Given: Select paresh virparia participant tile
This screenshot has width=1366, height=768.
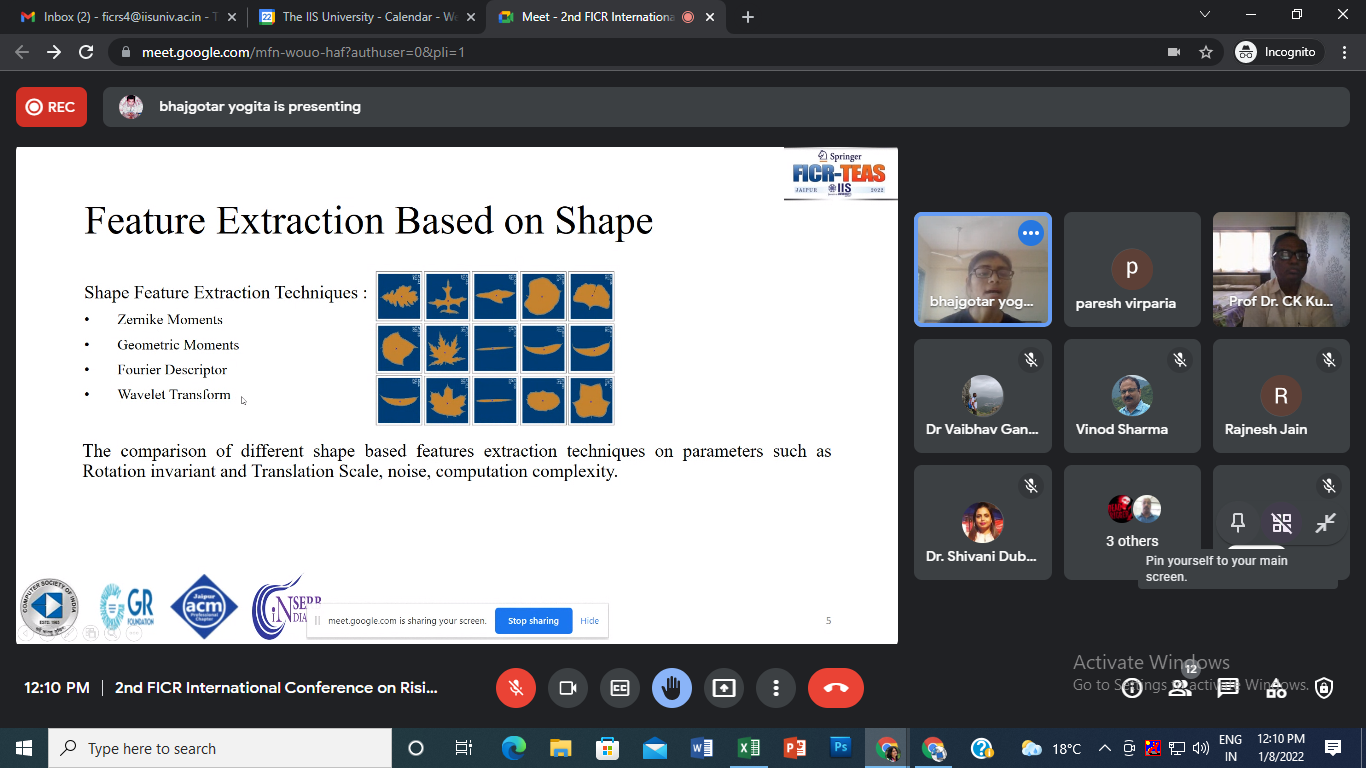Looking at the screenshot, I should (1132, 270).
